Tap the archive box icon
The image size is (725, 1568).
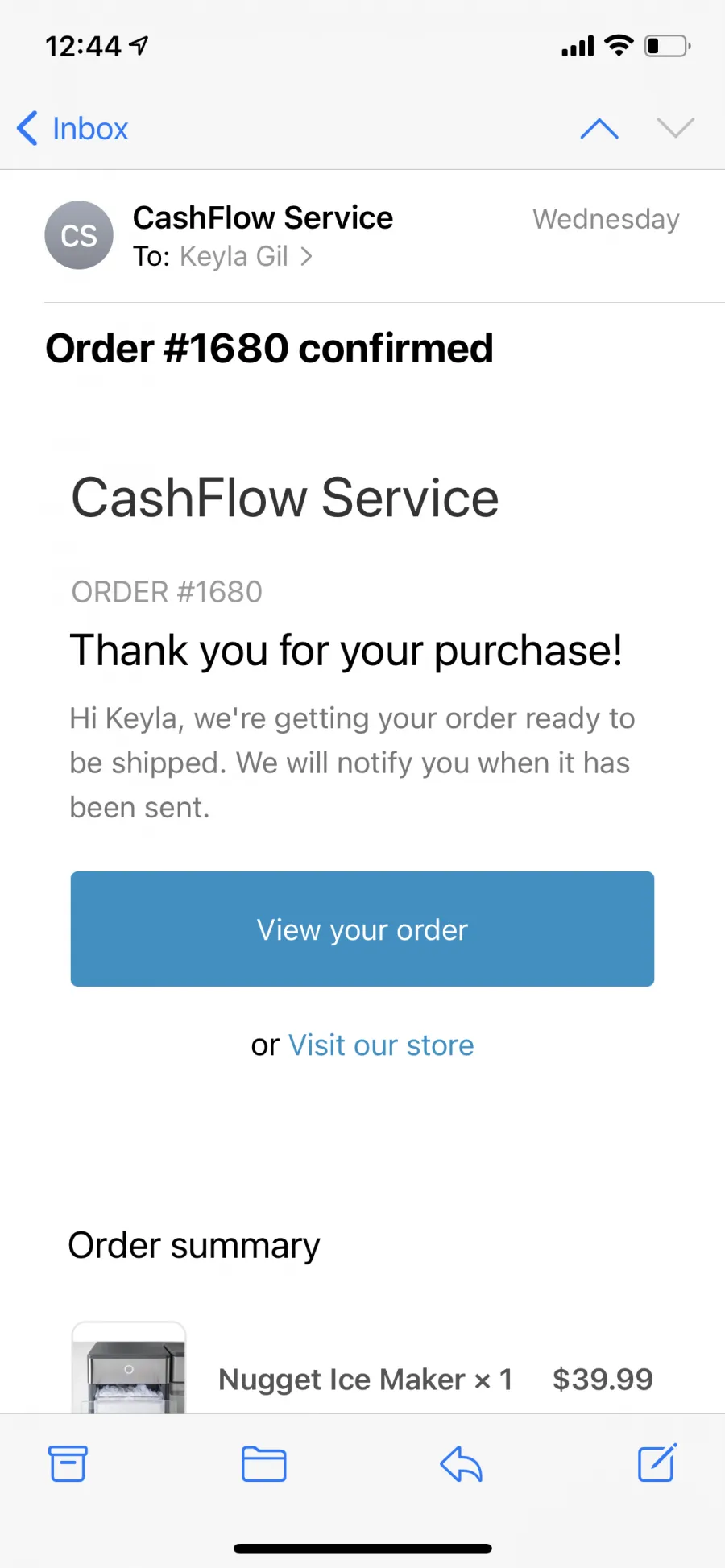[68, 1464]
